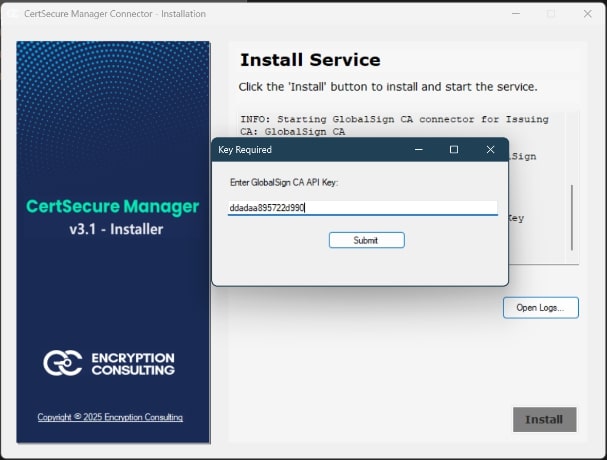Open Logs from the installer window
Screen dimensions: 607x460
point(541,308)
